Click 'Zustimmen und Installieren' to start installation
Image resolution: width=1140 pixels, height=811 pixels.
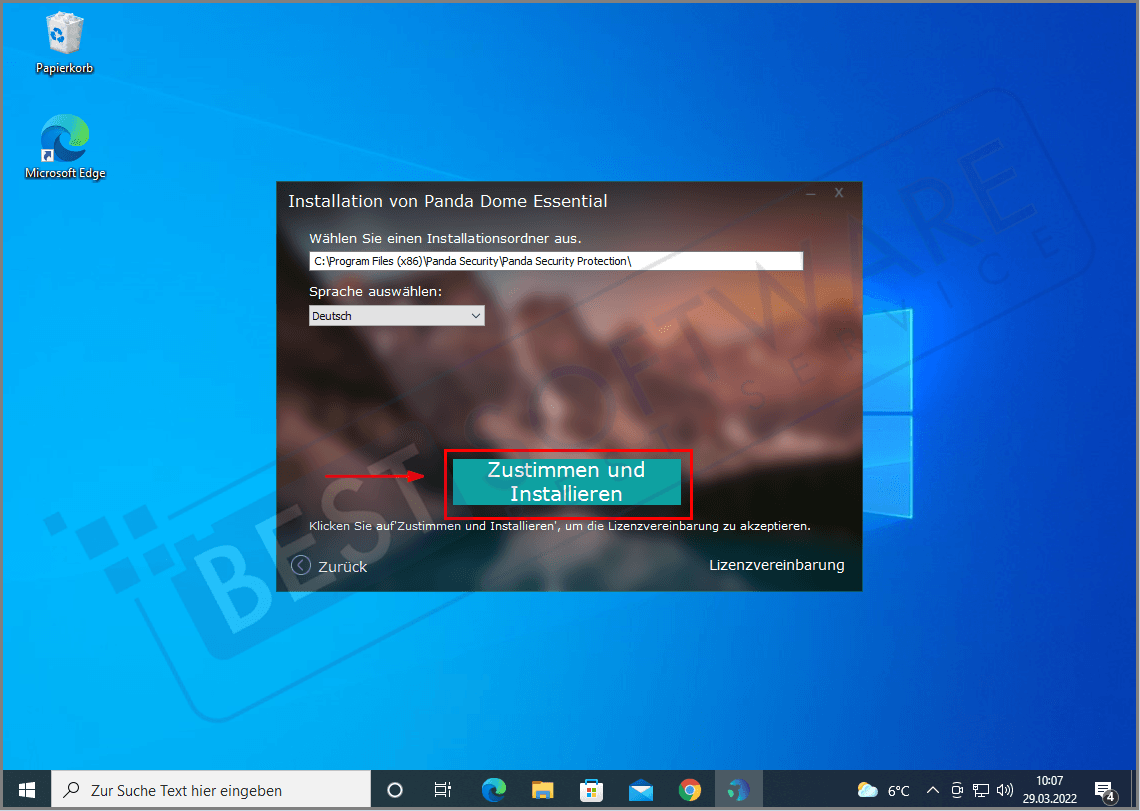tap(567, 482)
